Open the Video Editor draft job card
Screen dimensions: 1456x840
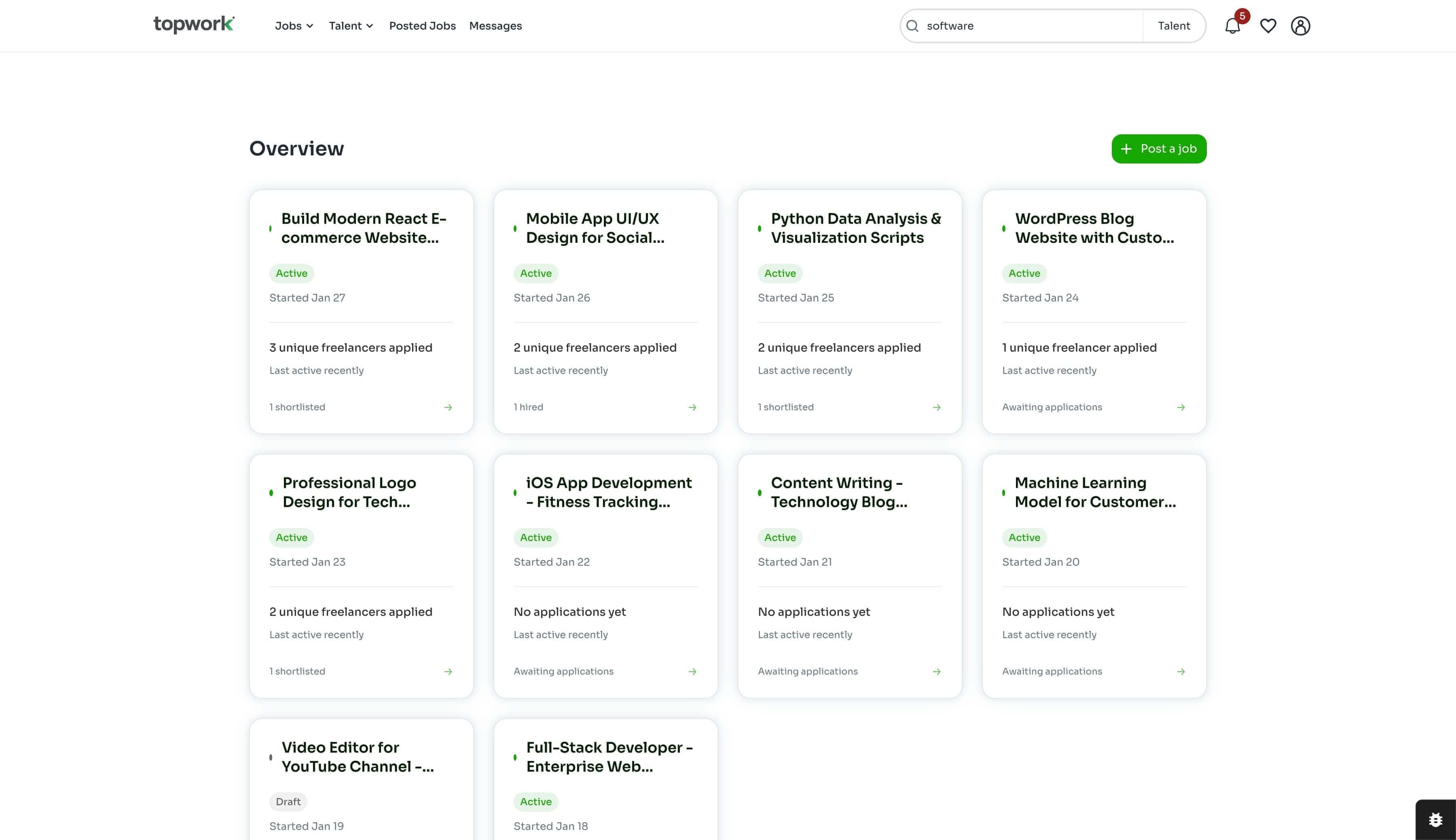[358, 756]
